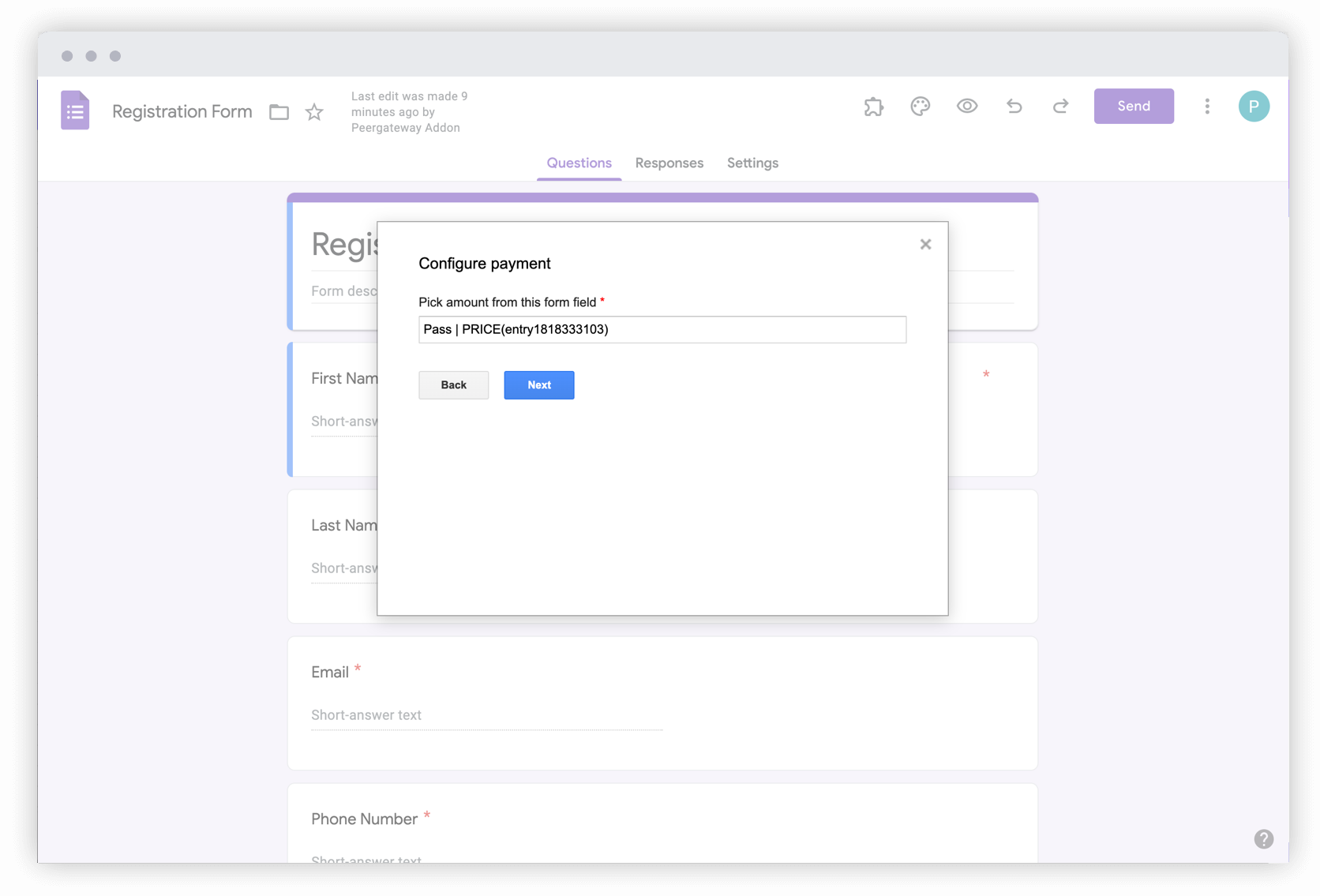Viewport: 1320px width, 896px height.
Task: Move Registration Form using the folder icon
Action: (x=278, y=111)
